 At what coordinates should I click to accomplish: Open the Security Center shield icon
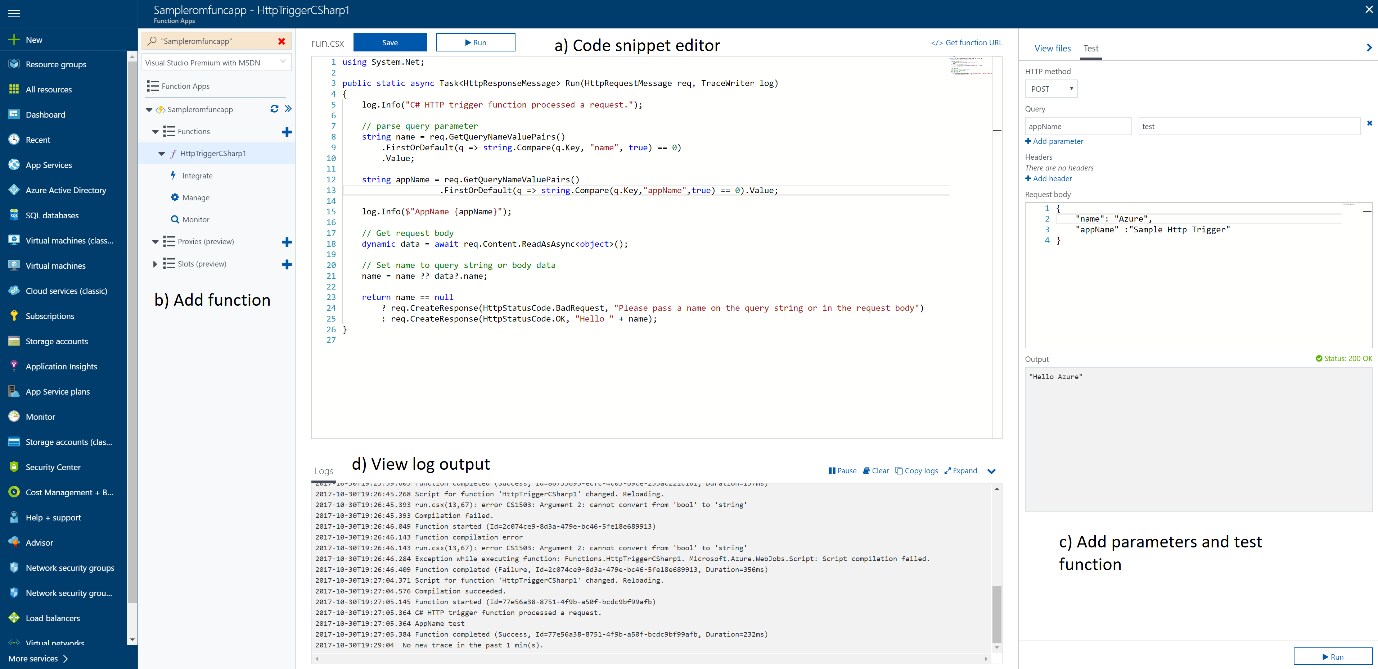14,467
